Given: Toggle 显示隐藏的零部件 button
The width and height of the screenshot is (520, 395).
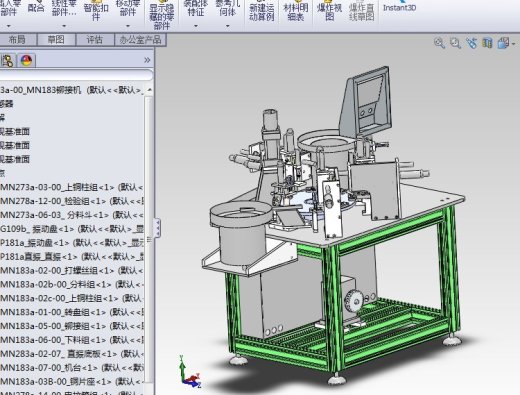Looking at the screenshot, I should (x=162, y=15).
